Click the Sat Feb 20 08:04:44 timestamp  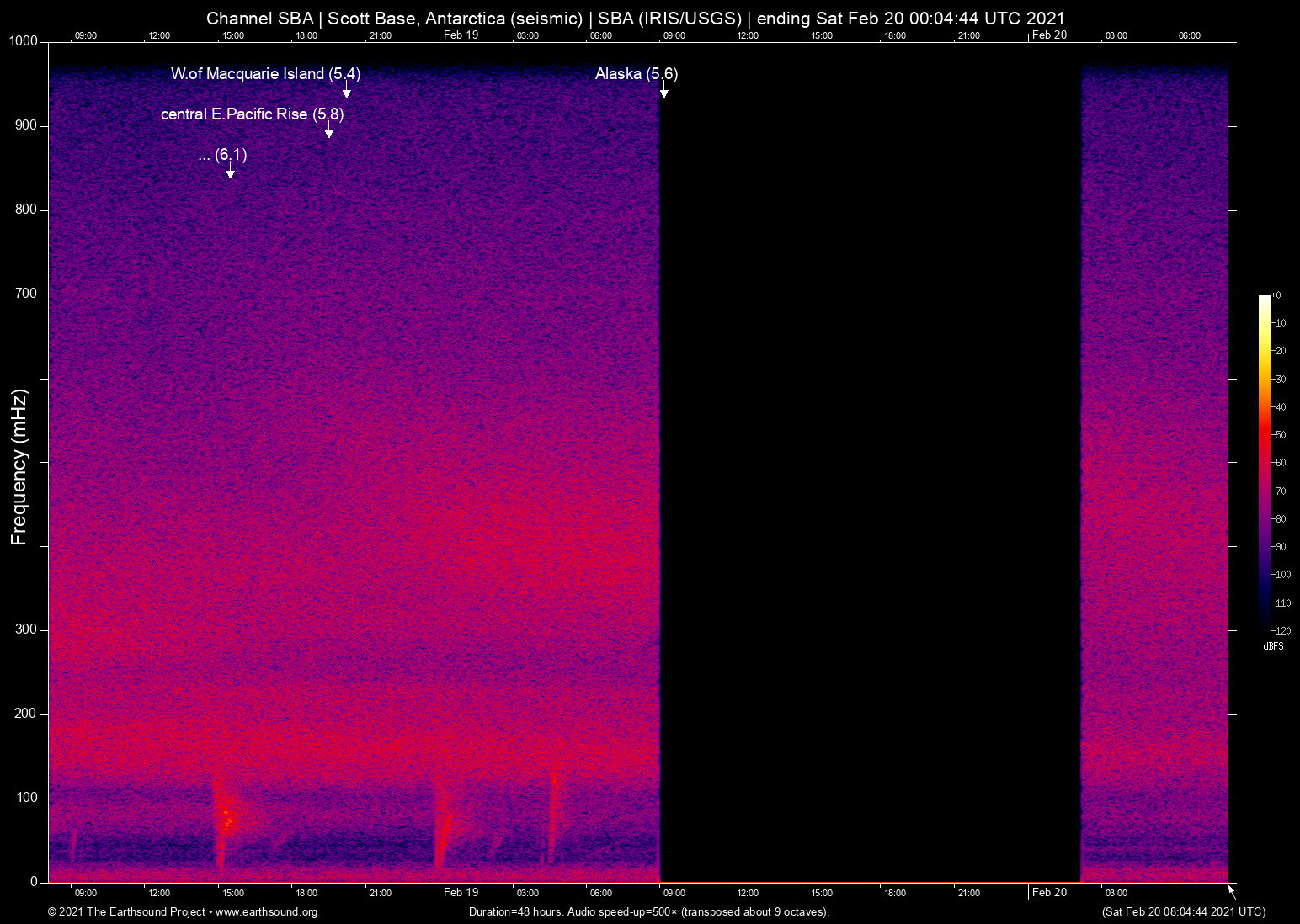[x=1183, y=912]
